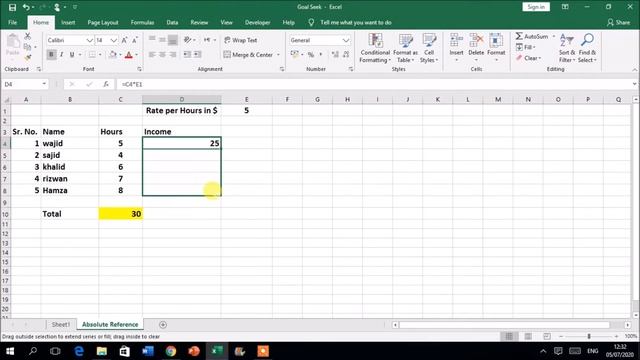Open the font size dropdown
The height and width of the screenshot is (360, 640).
113,40
